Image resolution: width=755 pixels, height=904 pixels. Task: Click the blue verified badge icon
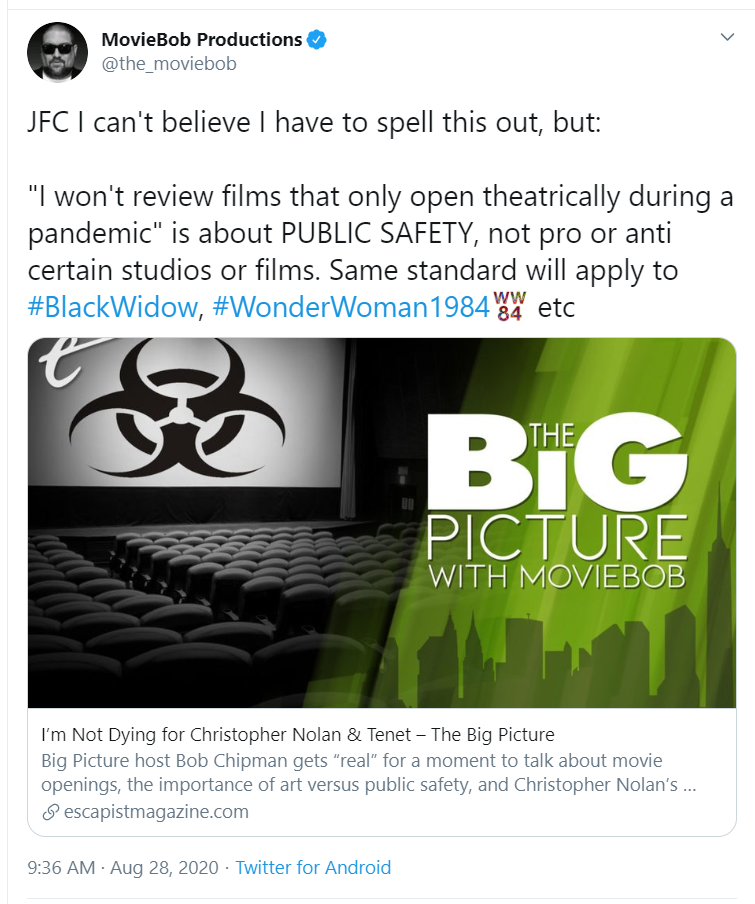[x=316, y=40]
